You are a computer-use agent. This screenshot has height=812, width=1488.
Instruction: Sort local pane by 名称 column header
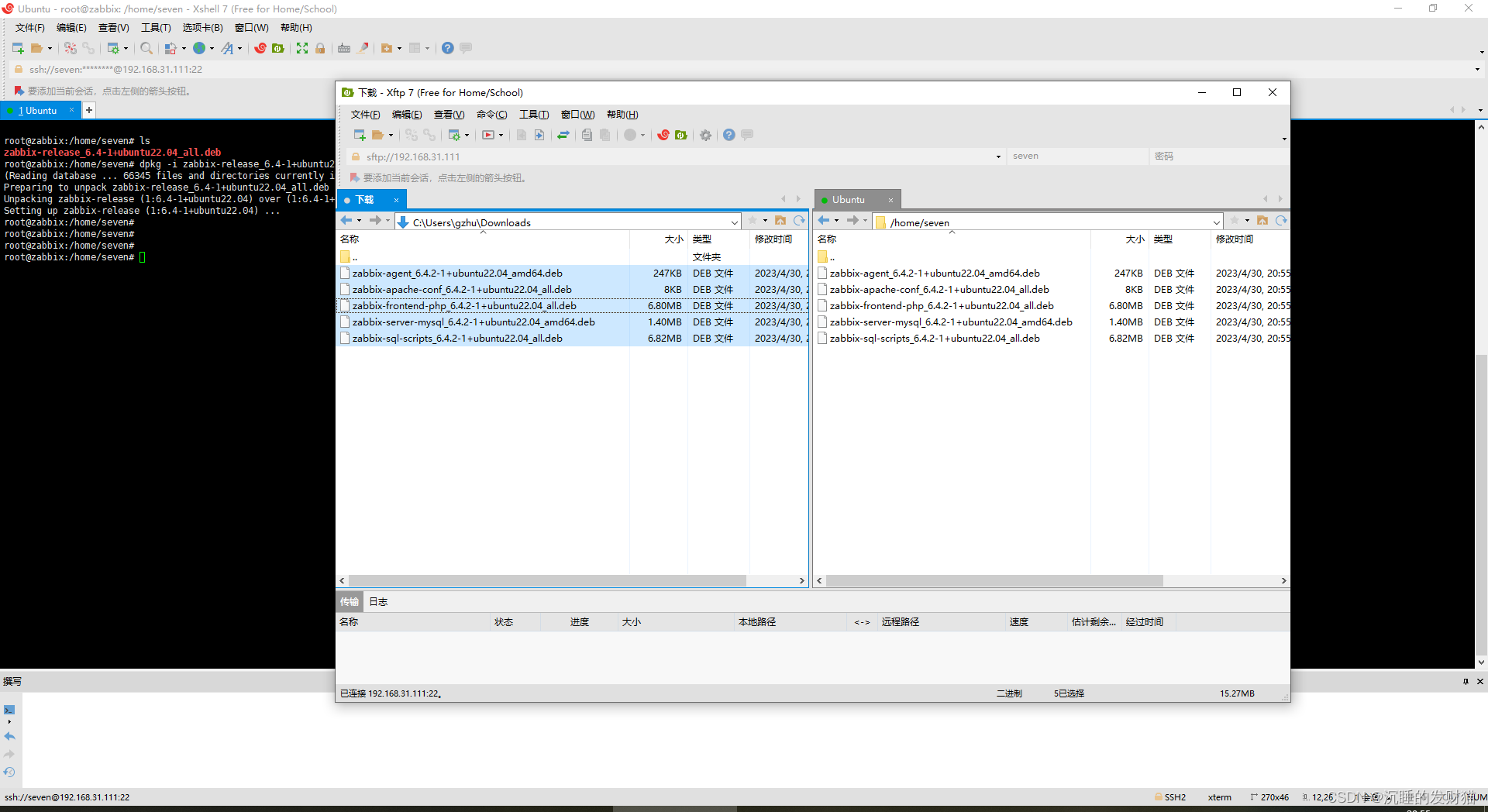point(483,239)
